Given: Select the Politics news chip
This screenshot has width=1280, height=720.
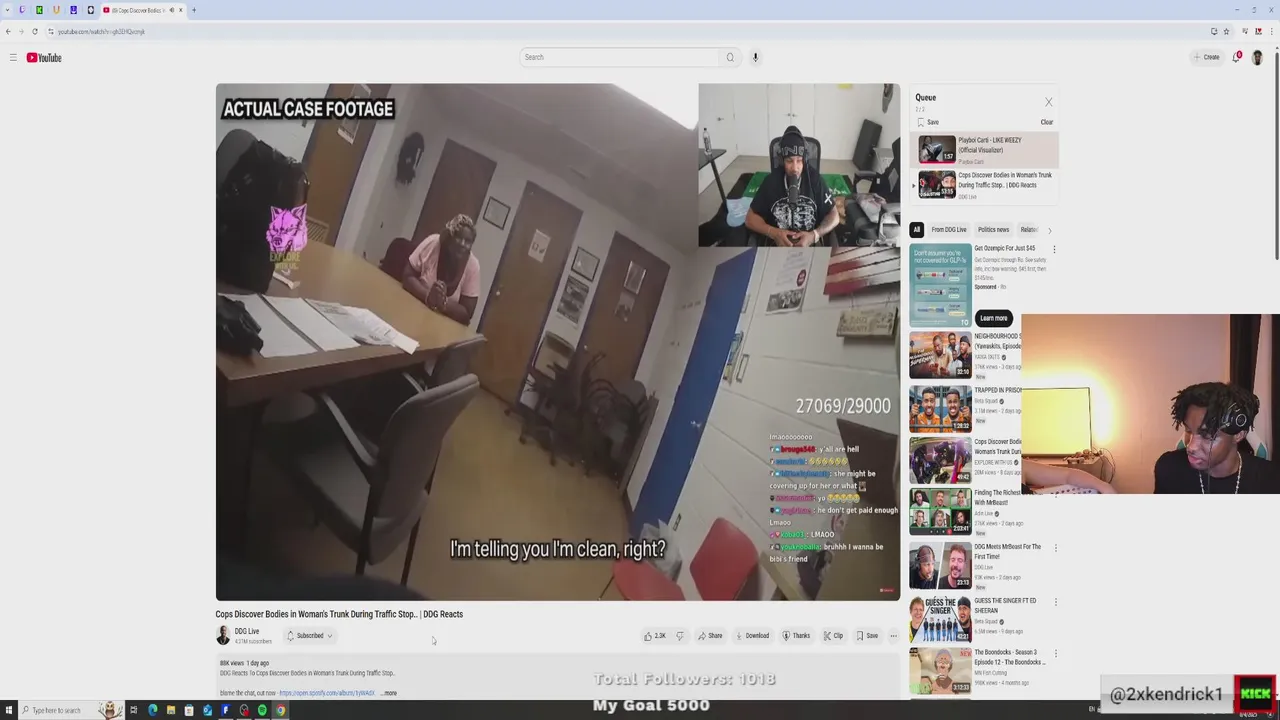Looking at the screenshot, I should tap(993, 230).
